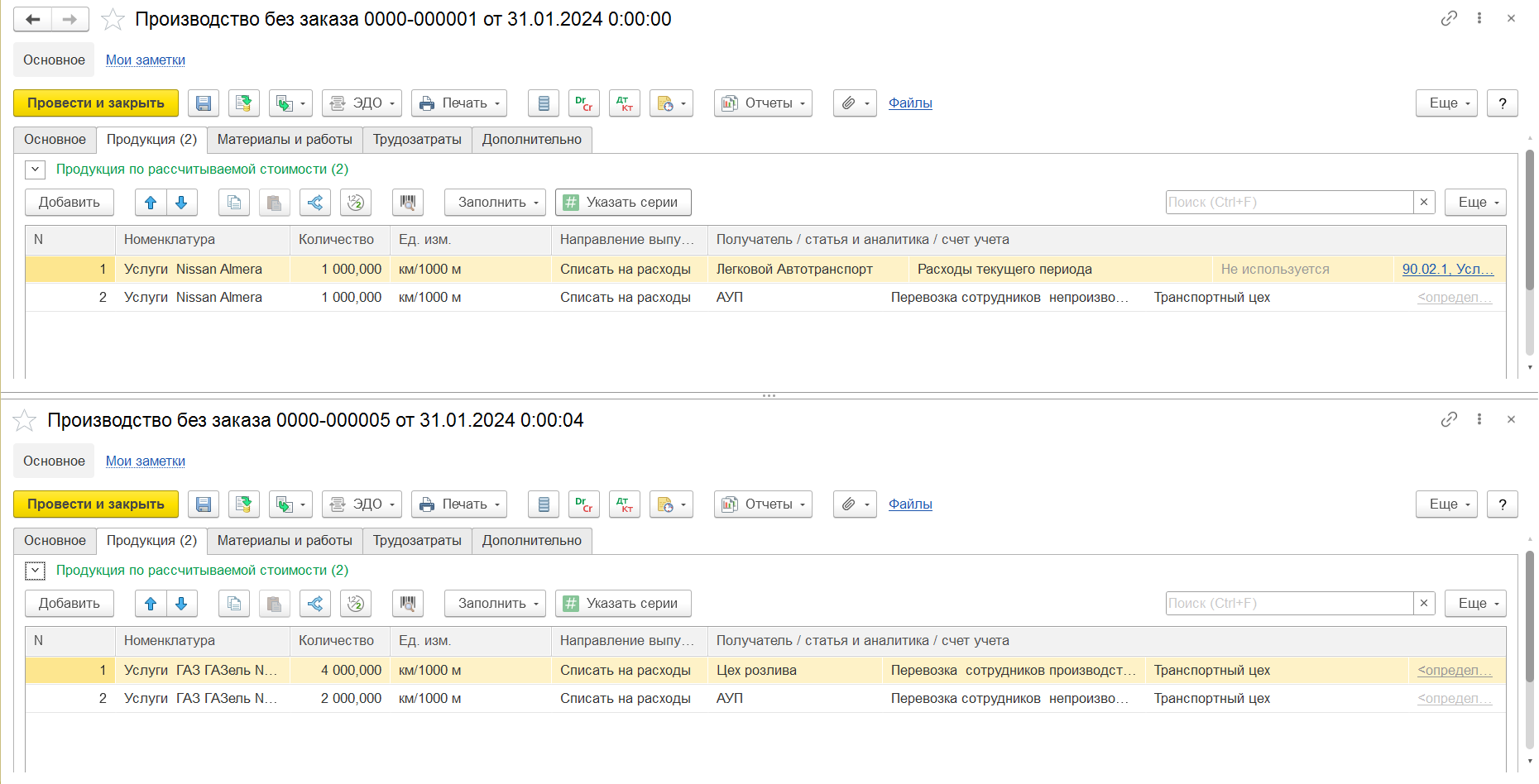Star document 0000-000005 as favorite
Screen dimensions: 1539x784
(x=25, y=420)
